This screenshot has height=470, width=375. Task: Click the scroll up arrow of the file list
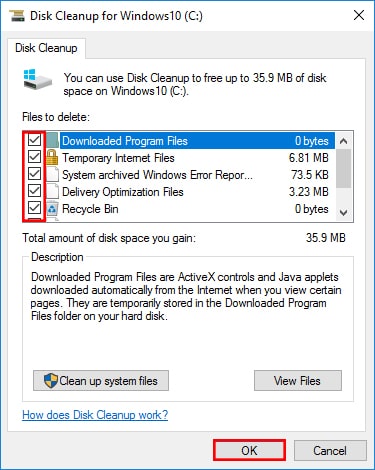343,141
